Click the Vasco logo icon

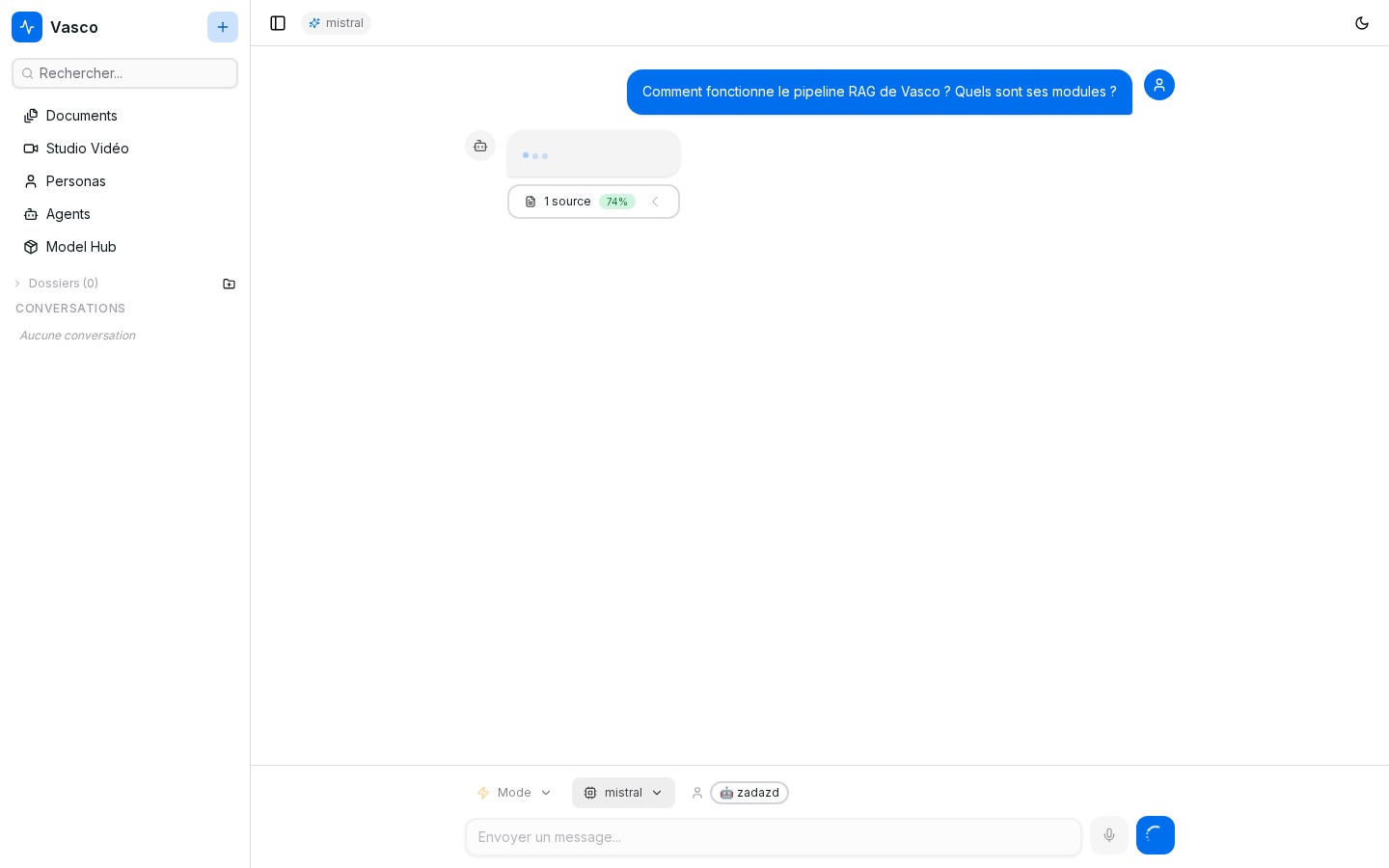point(27,27)
